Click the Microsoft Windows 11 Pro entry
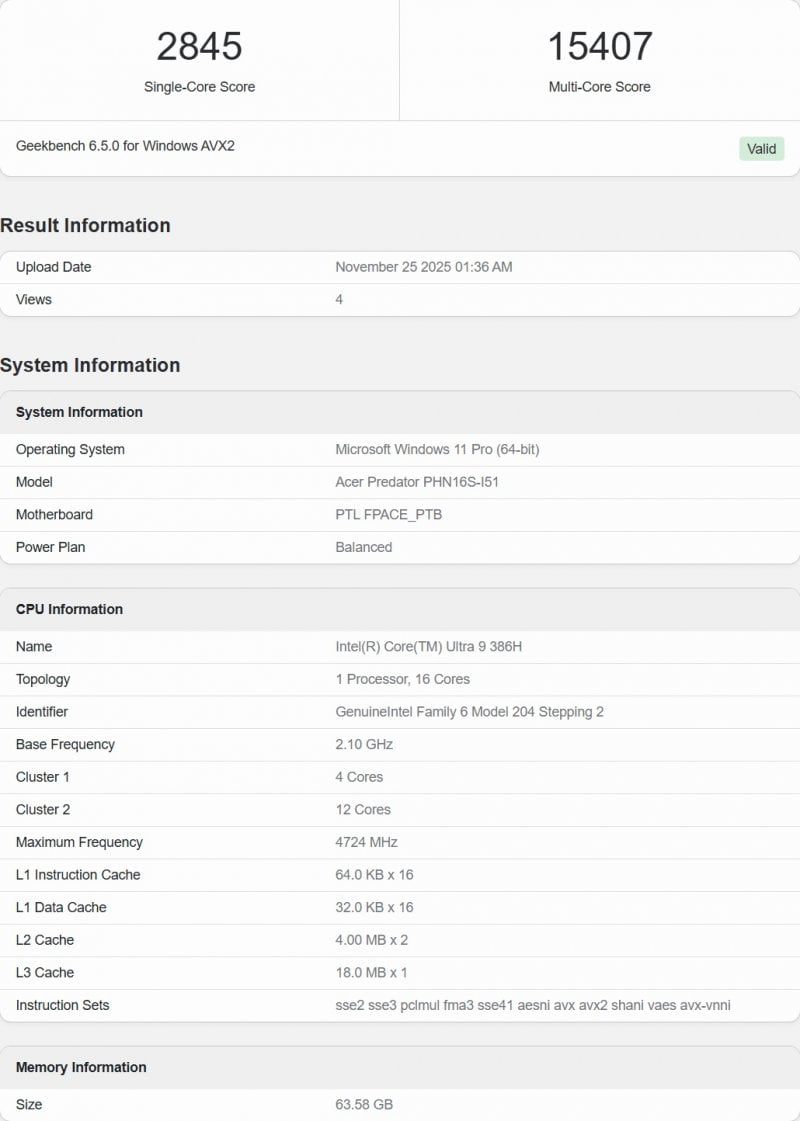 click(437, 450)
